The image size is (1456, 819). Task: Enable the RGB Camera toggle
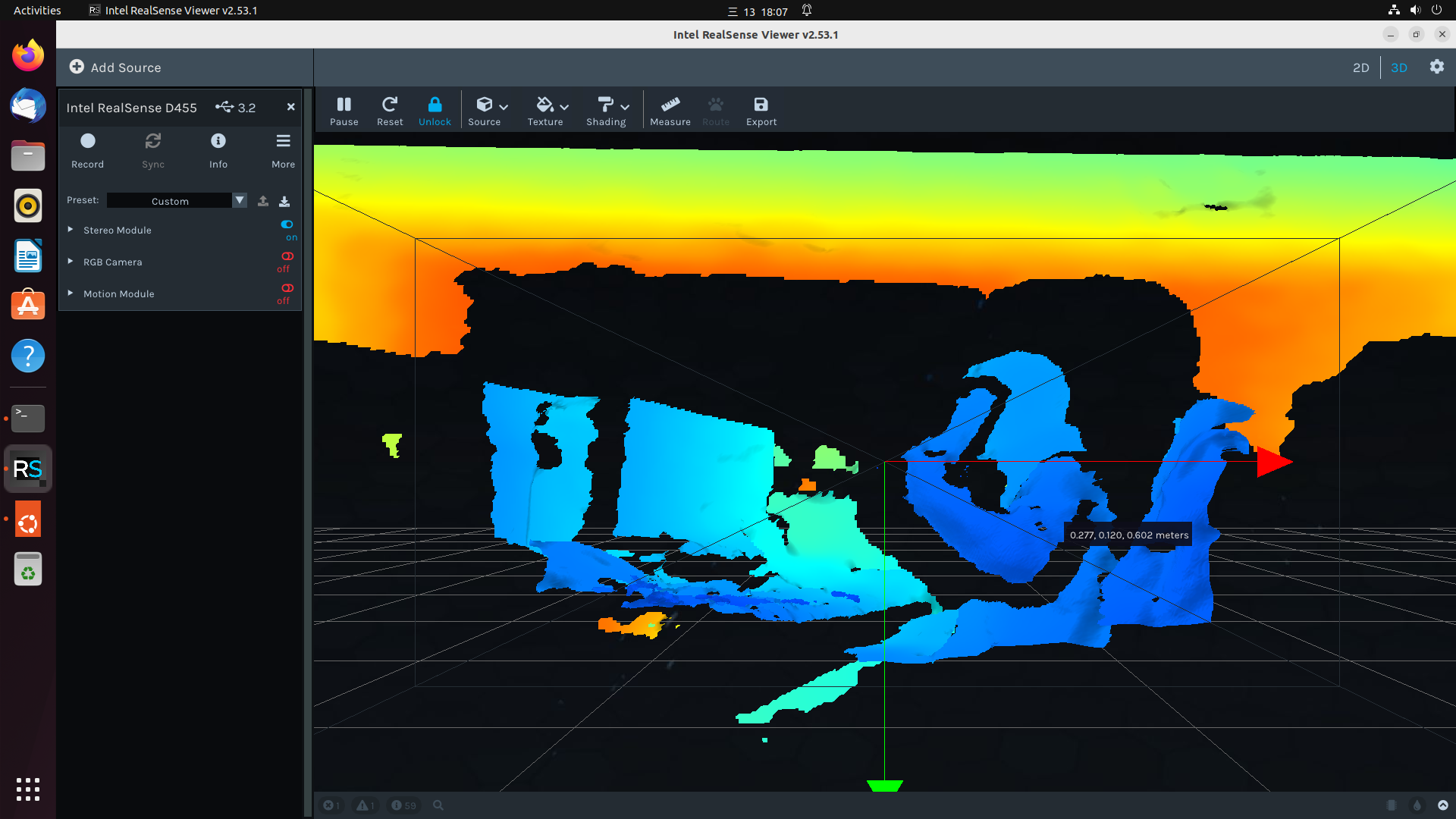(287, 256)
